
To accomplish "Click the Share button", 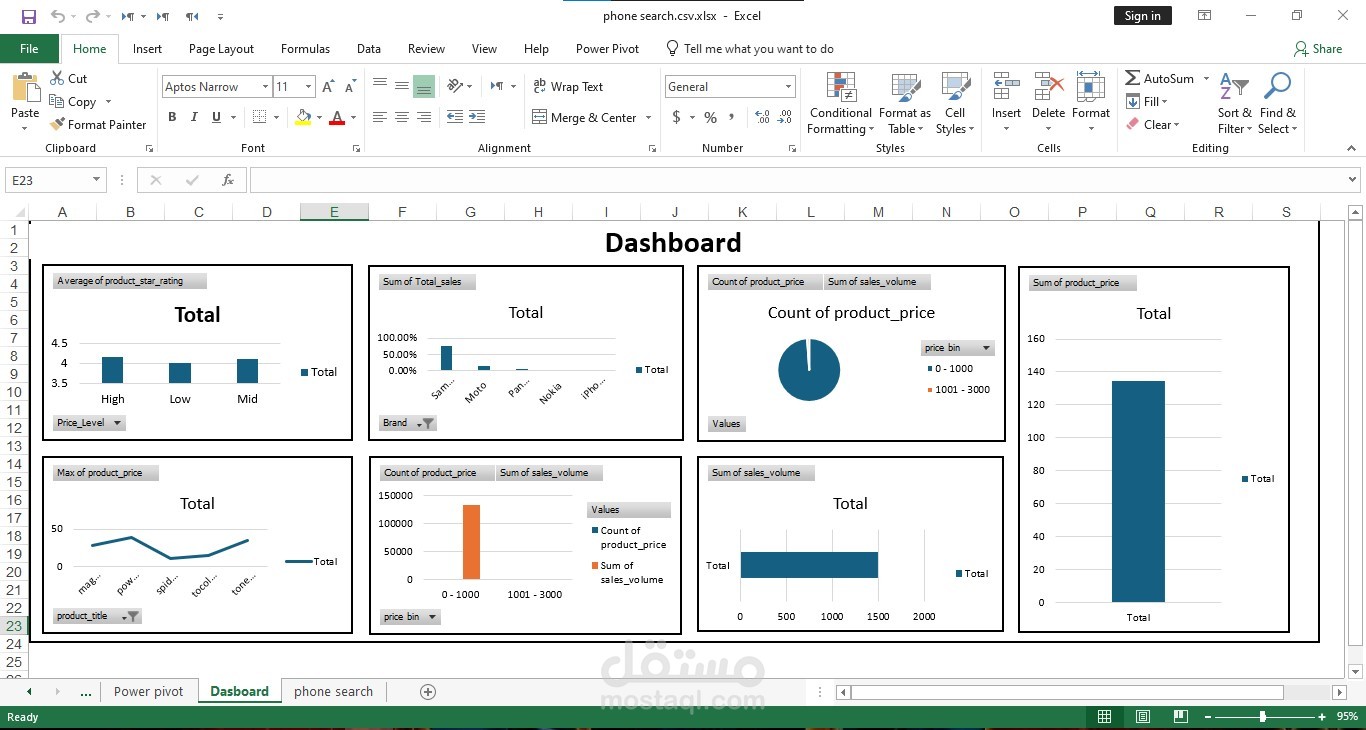I will (1317, 49).
